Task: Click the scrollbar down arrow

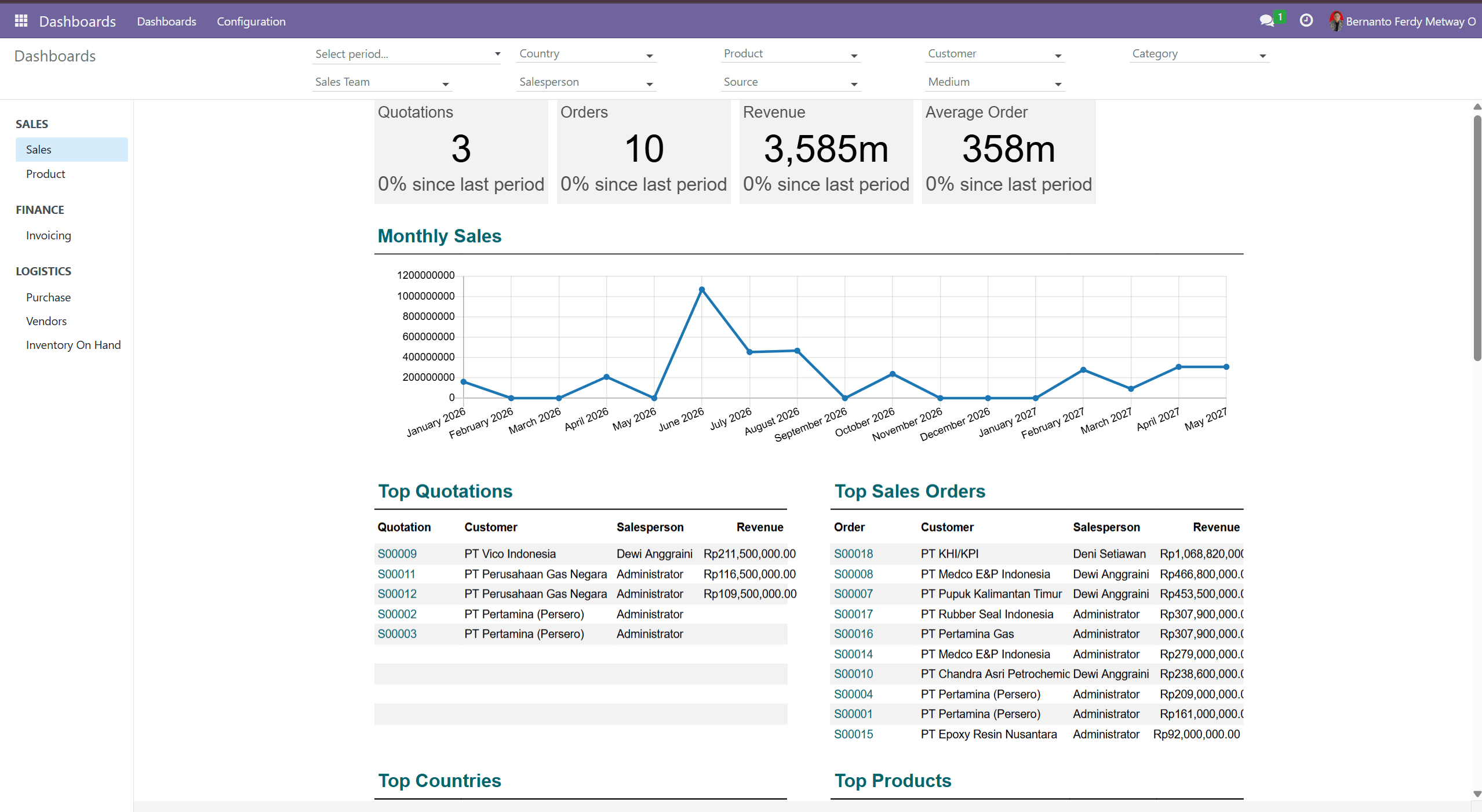Action: pos(1477,794)
